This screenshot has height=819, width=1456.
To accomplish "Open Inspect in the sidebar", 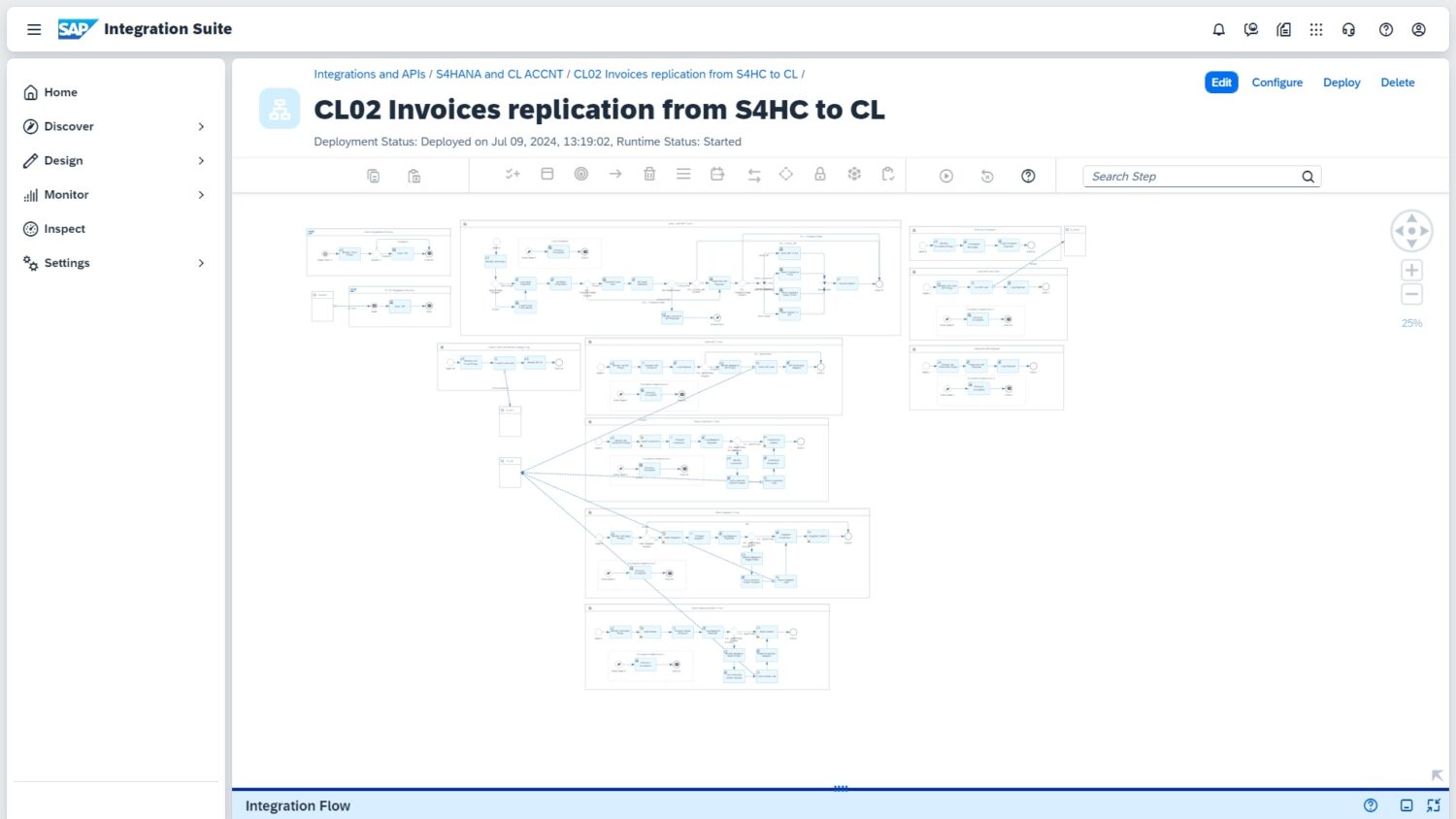I will pyautogui.click(x=64, y=229).
